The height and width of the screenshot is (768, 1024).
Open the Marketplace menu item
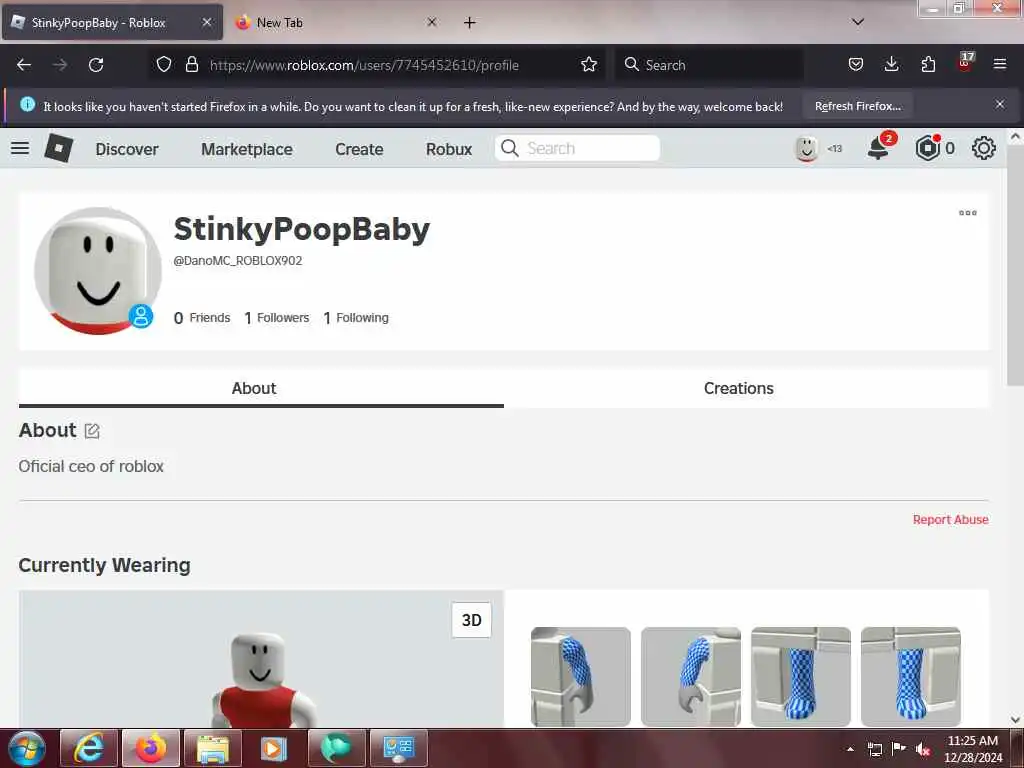pos(247,150)
